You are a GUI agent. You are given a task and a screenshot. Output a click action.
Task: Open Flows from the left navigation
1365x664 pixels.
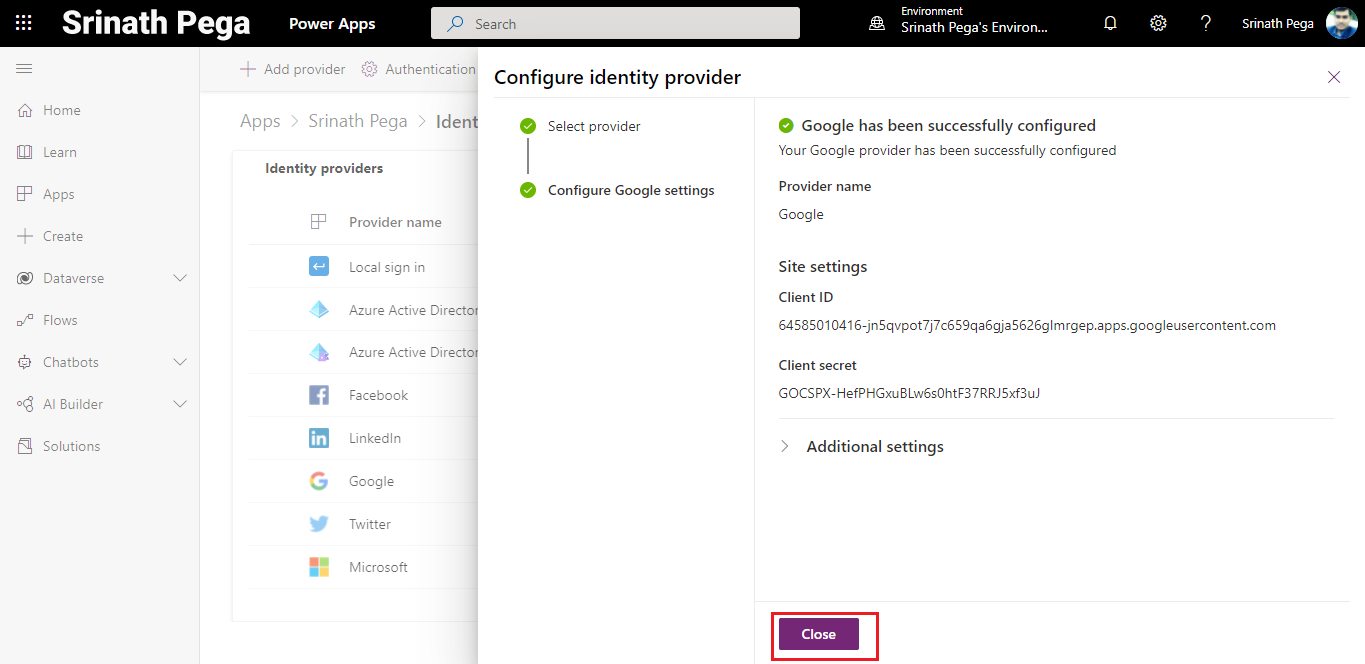pos(60,320)
